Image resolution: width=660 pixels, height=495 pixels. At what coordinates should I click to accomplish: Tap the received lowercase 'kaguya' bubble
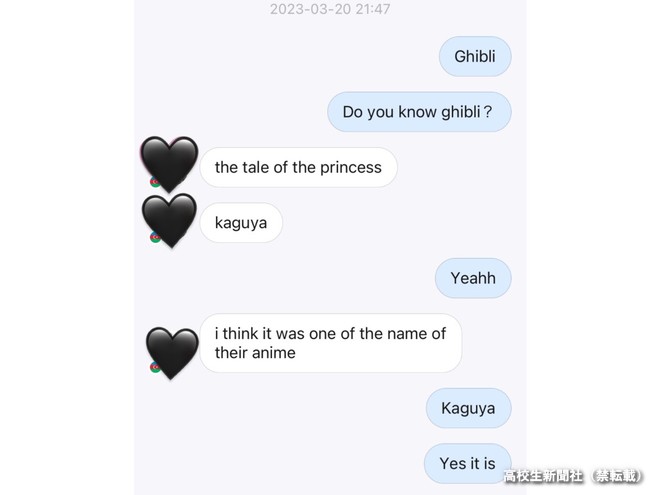pos(241,223)
